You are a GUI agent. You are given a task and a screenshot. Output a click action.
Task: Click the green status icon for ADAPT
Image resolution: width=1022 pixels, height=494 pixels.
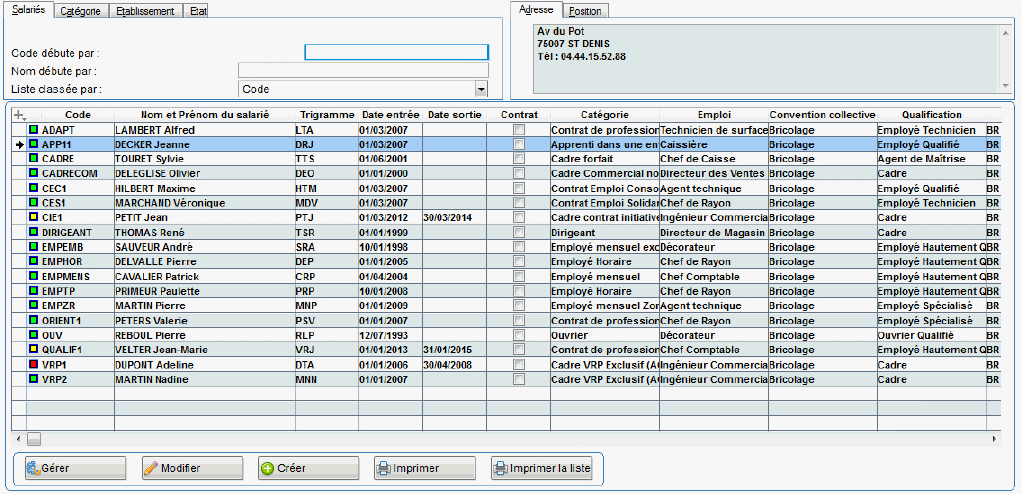point(33,130)
